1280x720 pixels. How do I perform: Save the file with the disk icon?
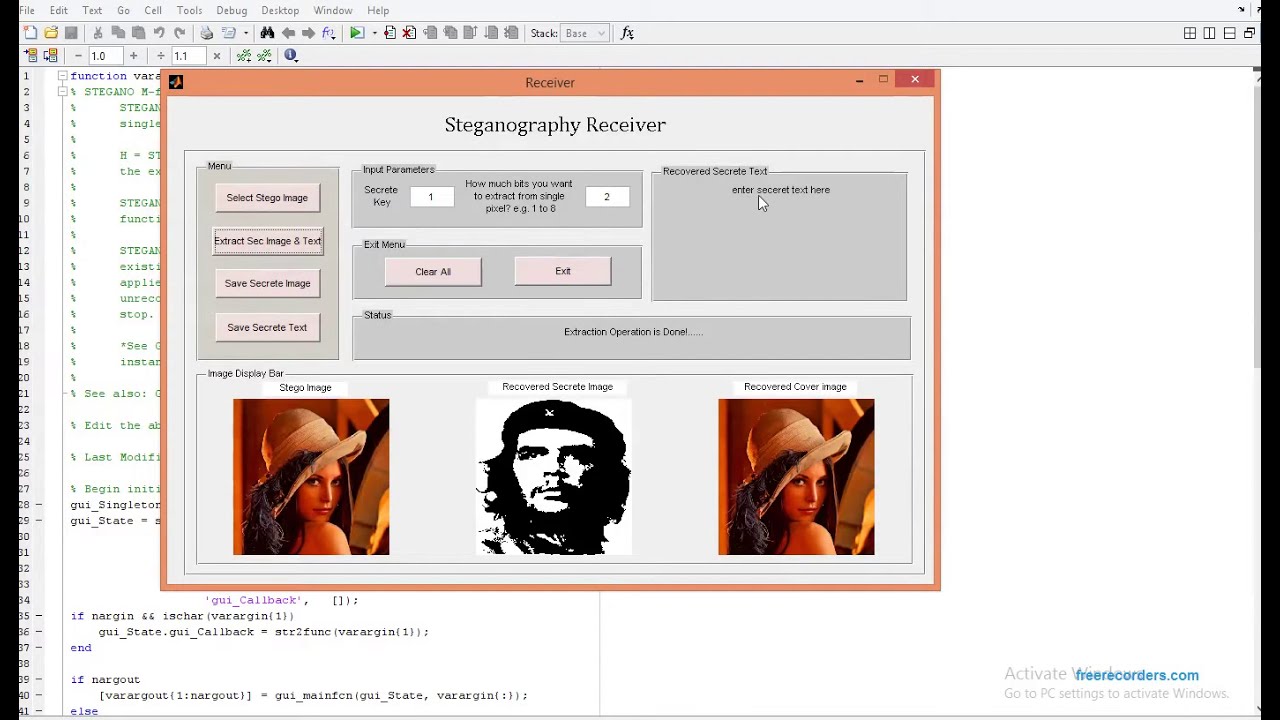71,33
